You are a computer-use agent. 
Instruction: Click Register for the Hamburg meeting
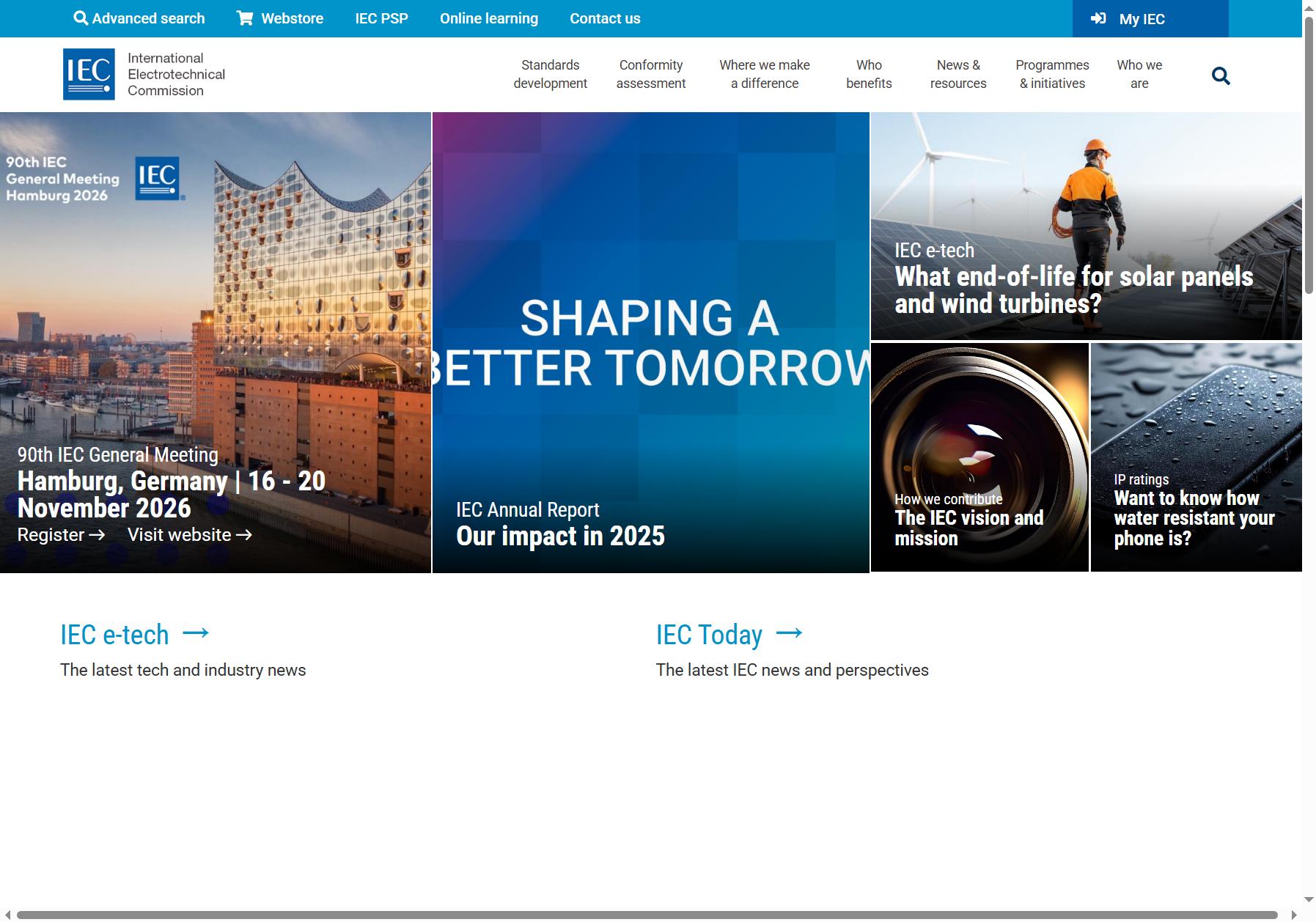pos(62,534)
